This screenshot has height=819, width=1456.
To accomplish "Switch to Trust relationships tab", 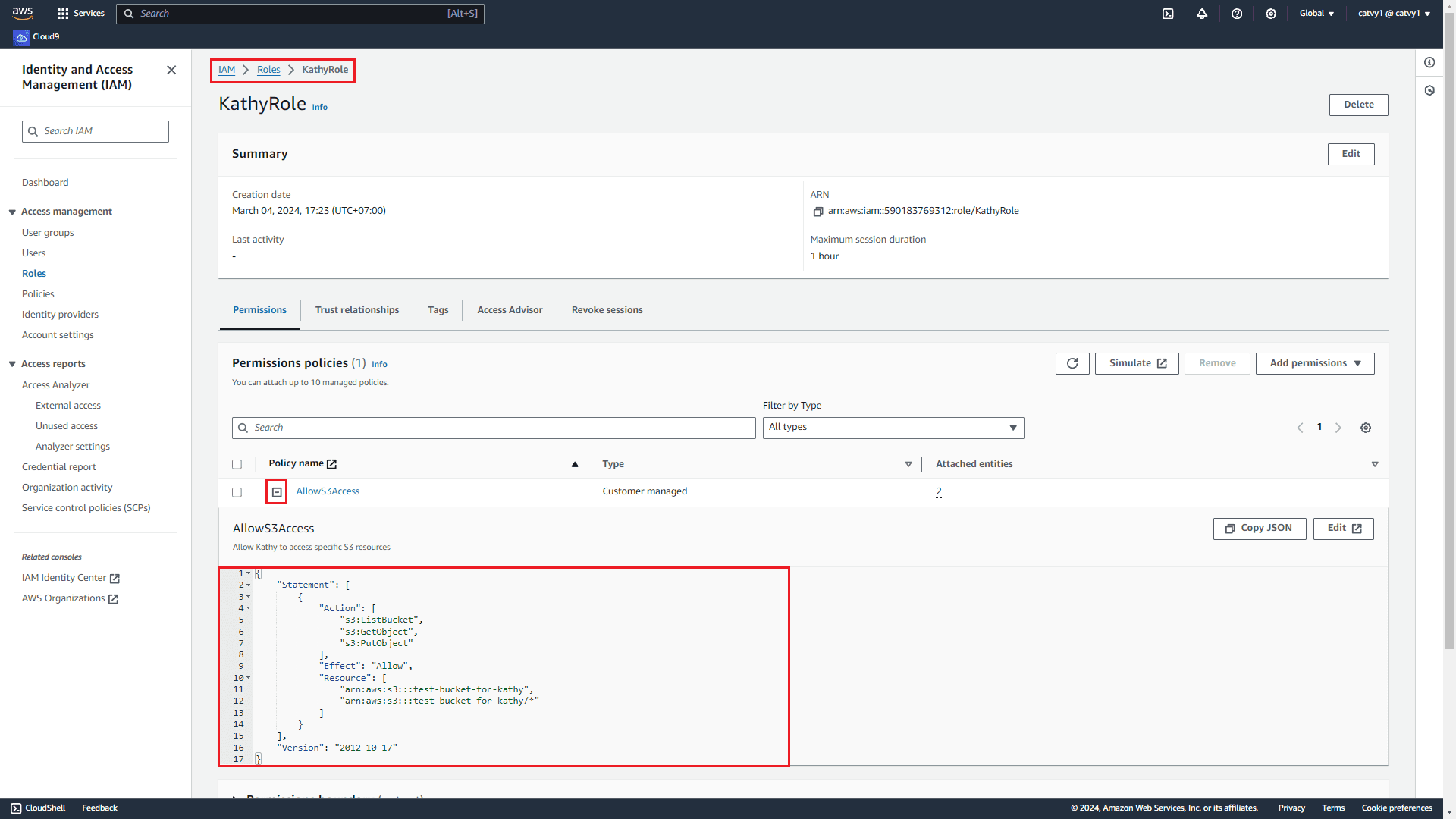I will pos(357,310).
